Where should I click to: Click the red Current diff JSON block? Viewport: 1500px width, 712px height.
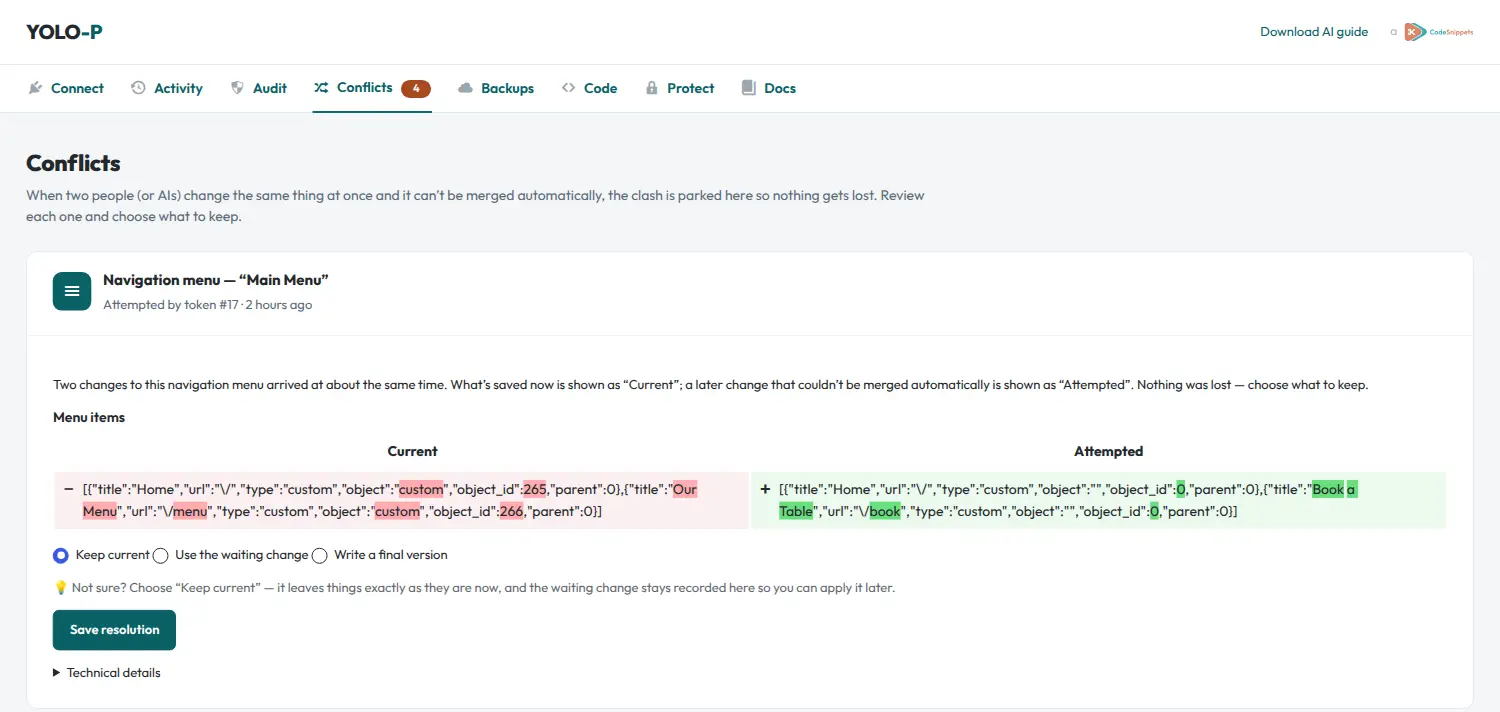401,500
